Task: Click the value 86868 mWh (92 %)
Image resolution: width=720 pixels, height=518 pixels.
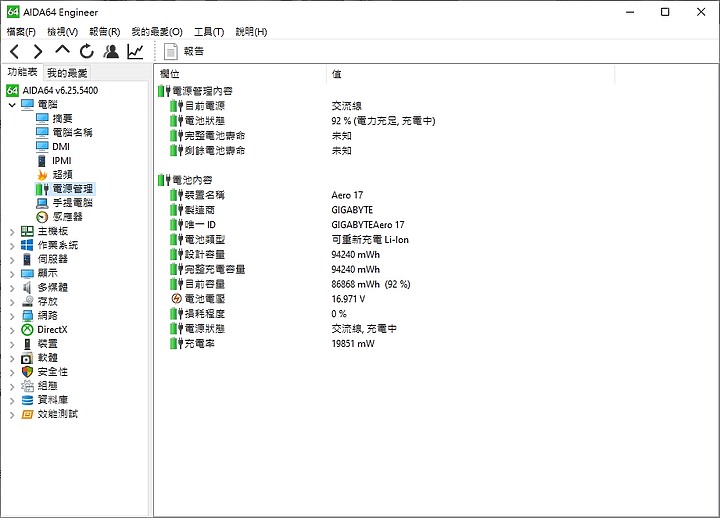Action: [371, 284]
